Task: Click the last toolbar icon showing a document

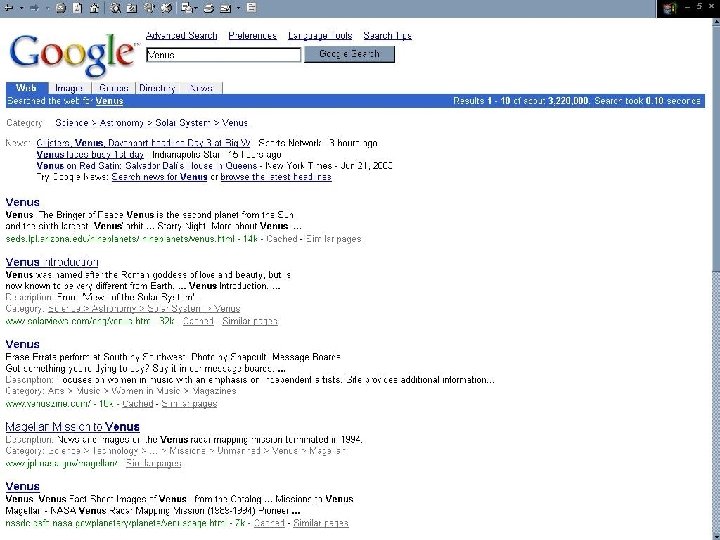Action: [x=251, y=7]
